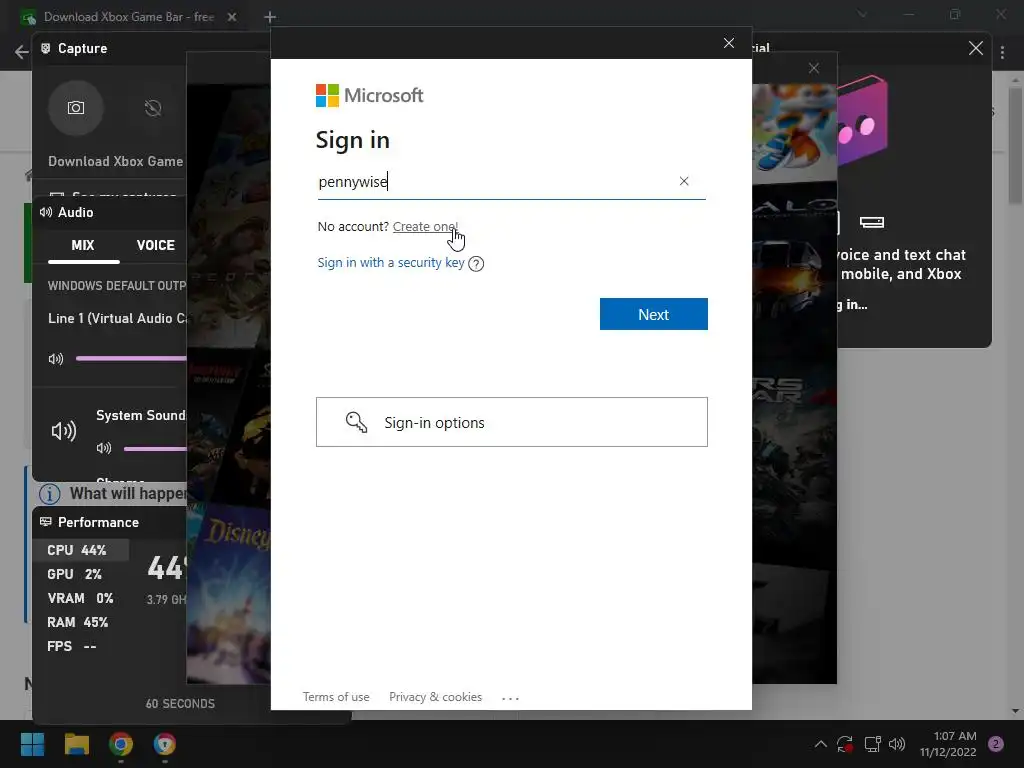The width and height of the screenshot is (1024, 768).
Task: Click the Microsoft logo
Action: coord(370,95)
